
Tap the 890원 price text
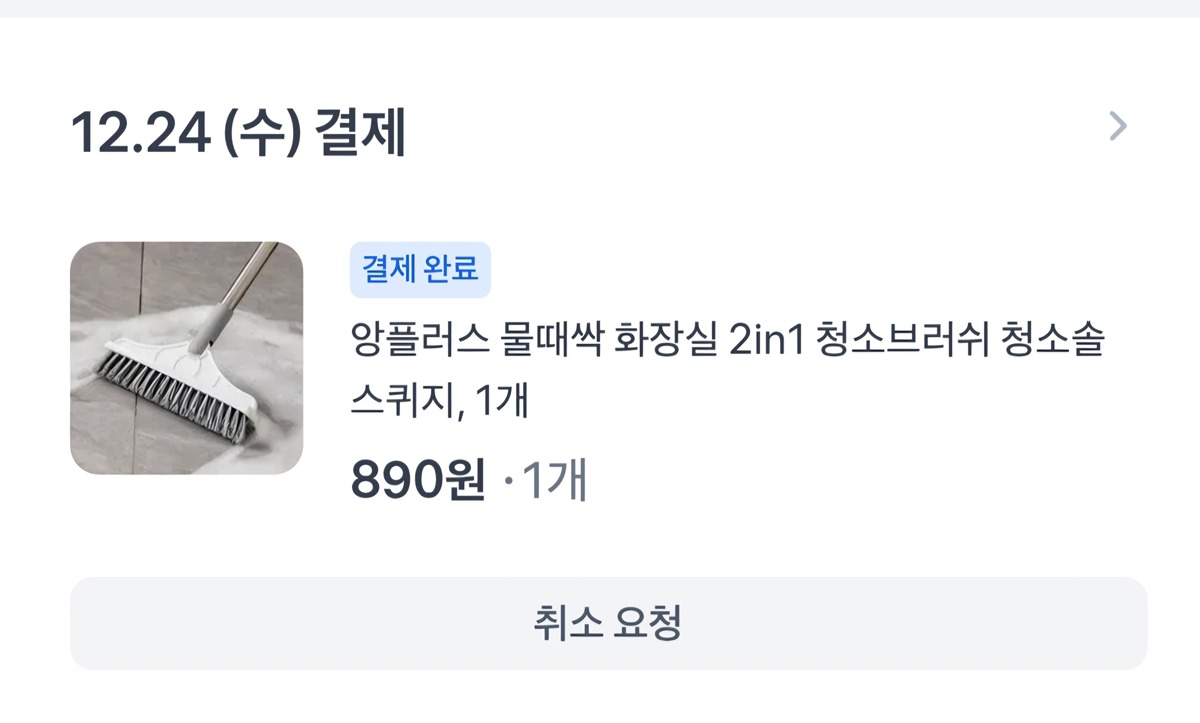(418, 481)
